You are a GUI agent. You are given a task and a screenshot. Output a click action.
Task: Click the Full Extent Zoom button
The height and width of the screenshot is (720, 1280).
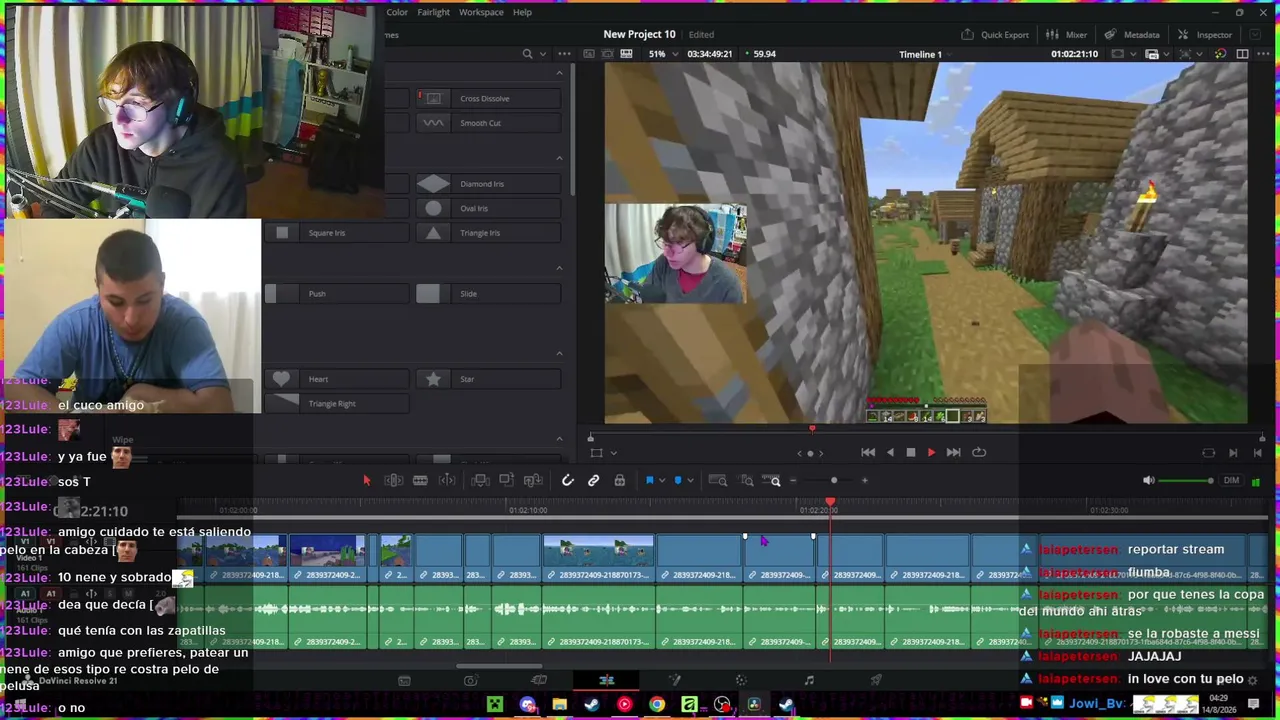coord(718,481)
